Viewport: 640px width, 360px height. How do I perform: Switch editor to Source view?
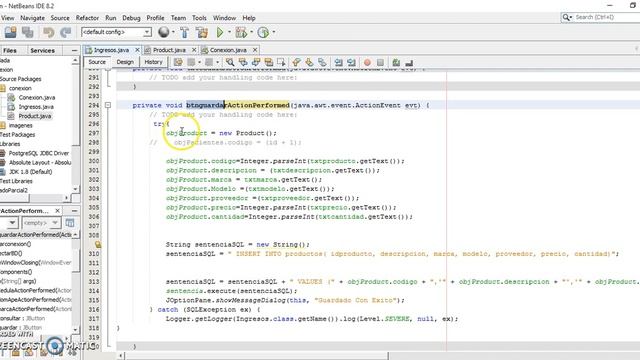97,62
